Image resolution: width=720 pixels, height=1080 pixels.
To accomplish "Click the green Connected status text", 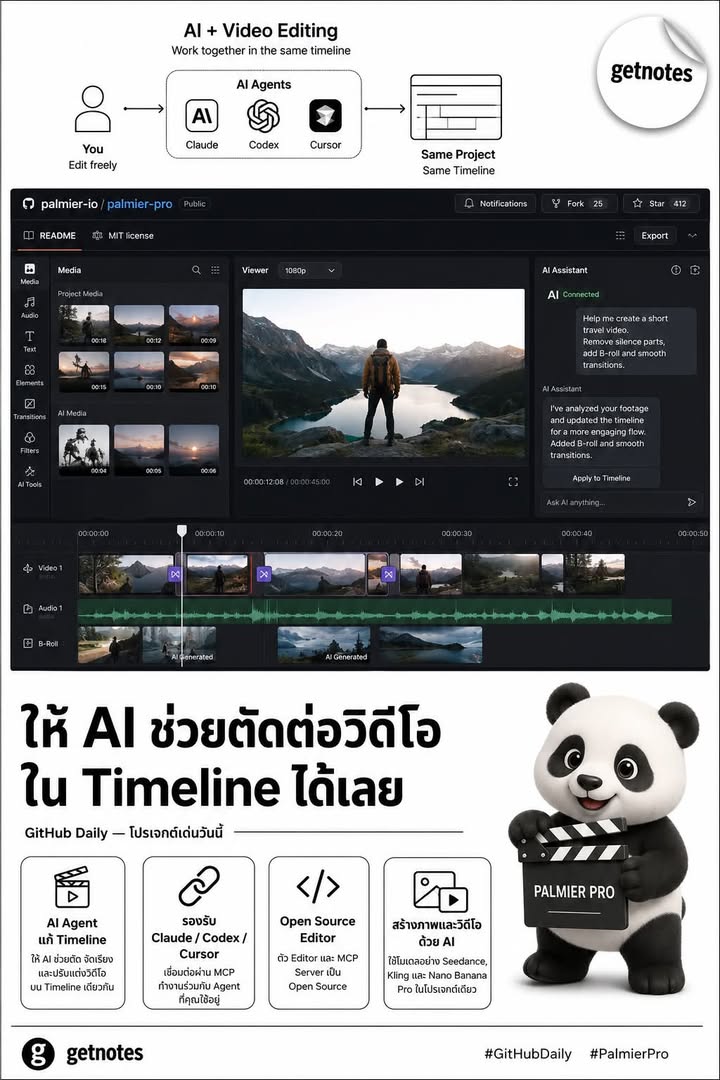I will coord(581,294).
